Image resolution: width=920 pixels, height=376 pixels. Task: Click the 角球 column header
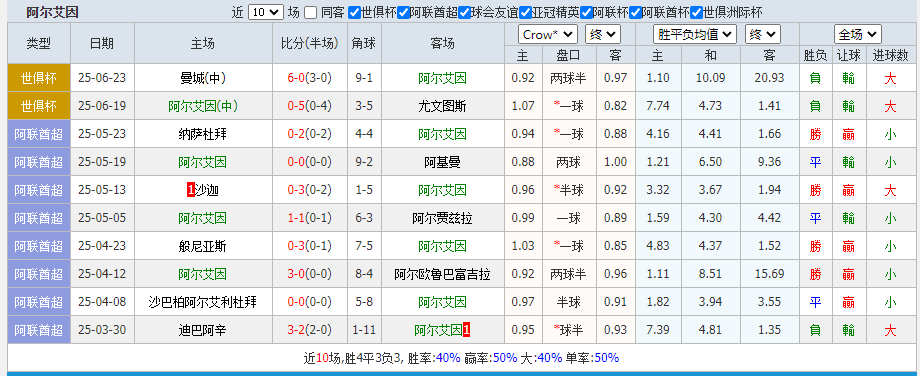pyautogui.click(x=364, y=43)
